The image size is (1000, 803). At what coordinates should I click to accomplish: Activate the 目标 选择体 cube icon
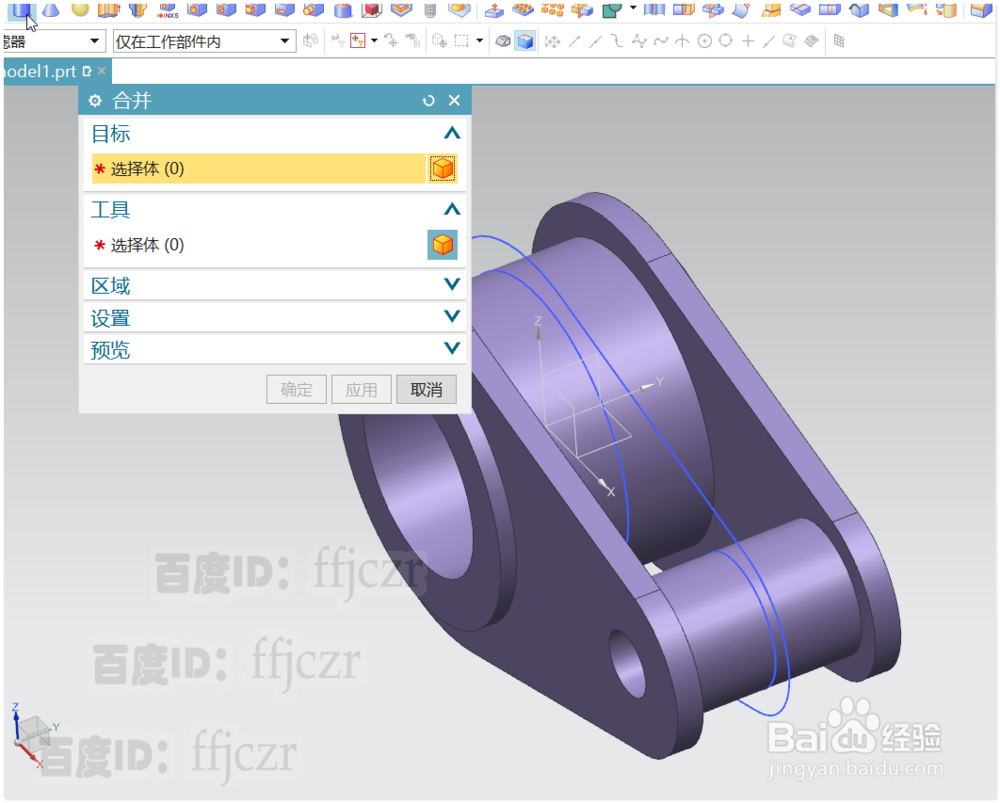[x=443, y=168]
